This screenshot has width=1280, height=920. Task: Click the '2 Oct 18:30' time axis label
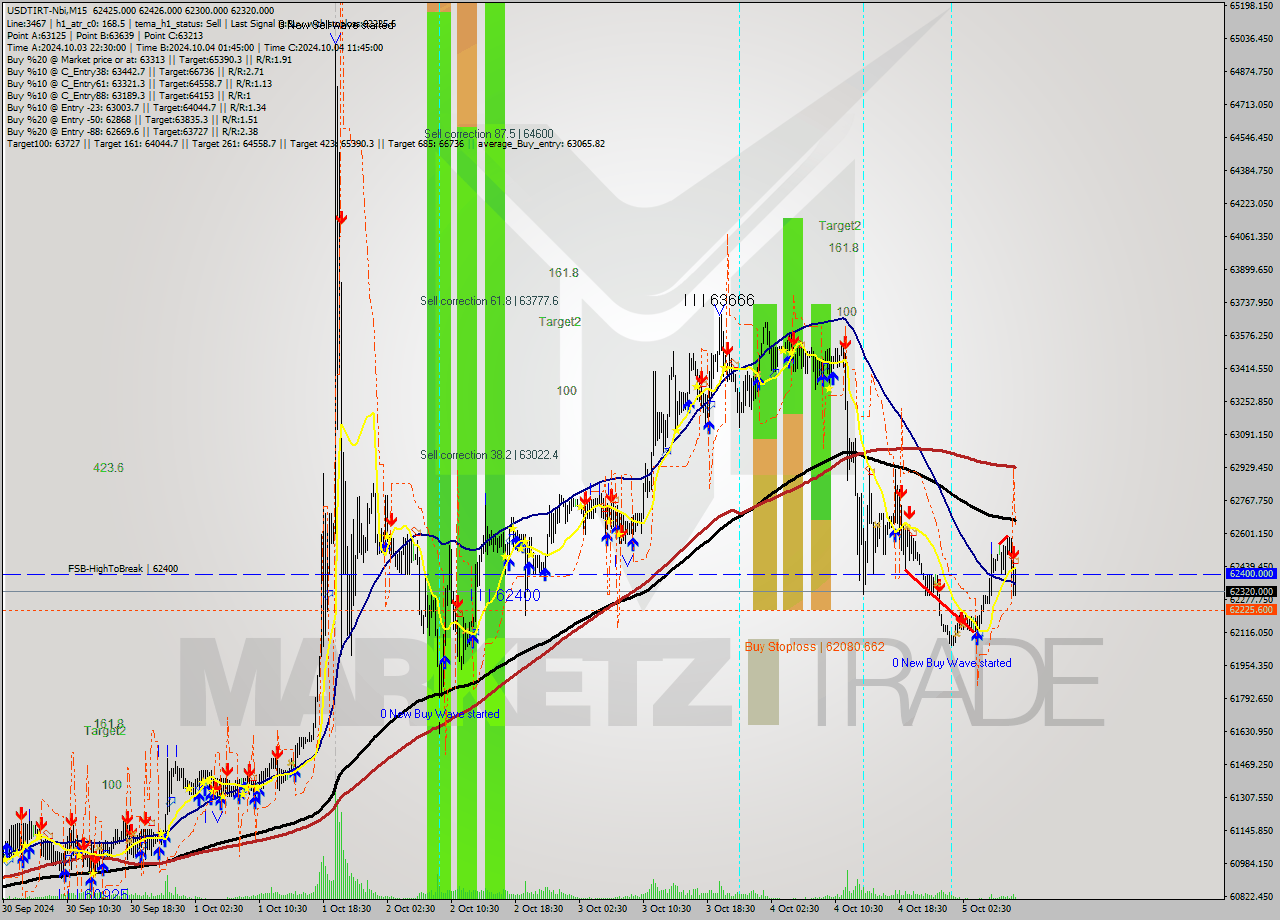pos(539,909)
